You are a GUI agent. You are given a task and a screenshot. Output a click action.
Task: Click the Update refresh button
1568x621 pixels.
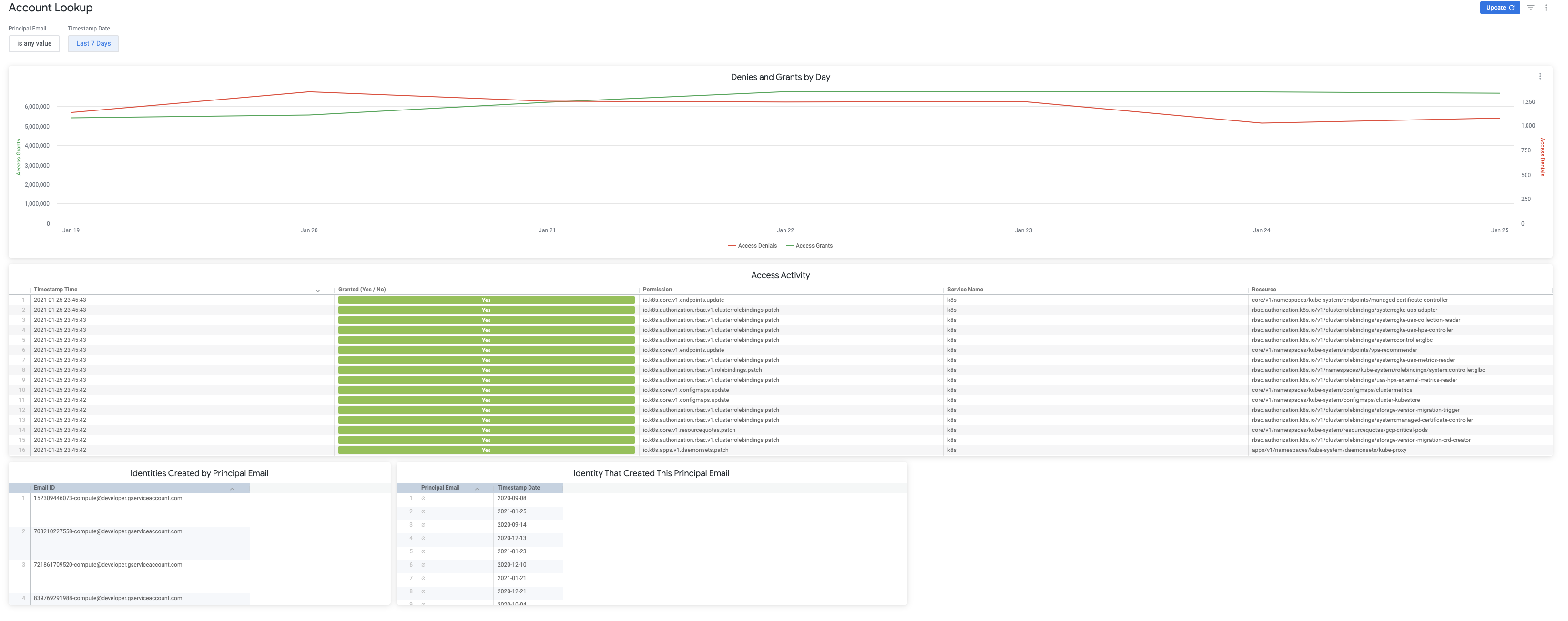pos(1499,8)
